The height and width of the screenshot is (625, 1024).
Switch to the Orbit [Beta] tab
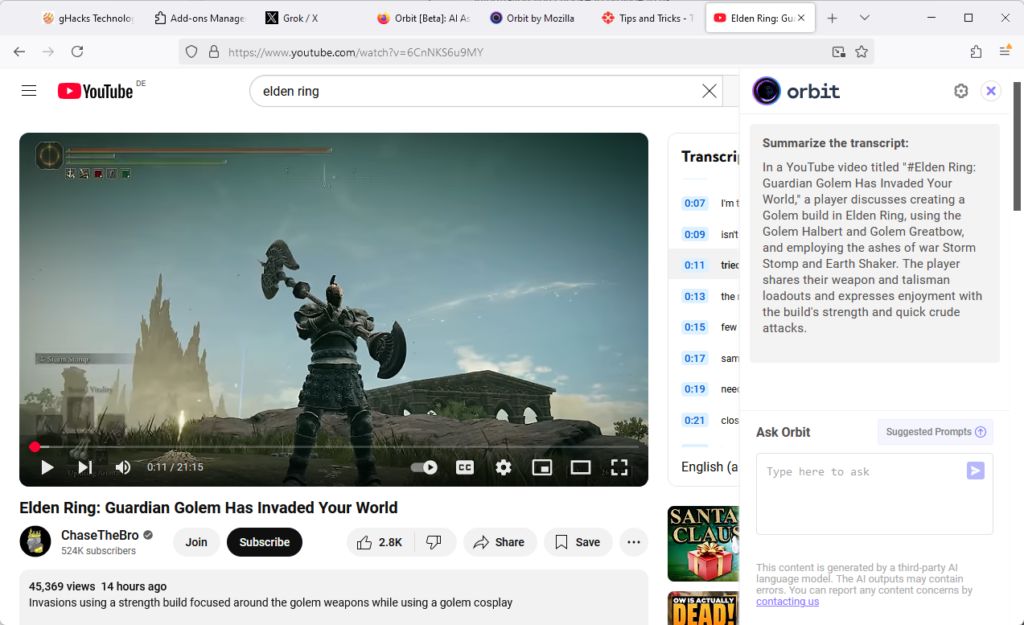423,18
